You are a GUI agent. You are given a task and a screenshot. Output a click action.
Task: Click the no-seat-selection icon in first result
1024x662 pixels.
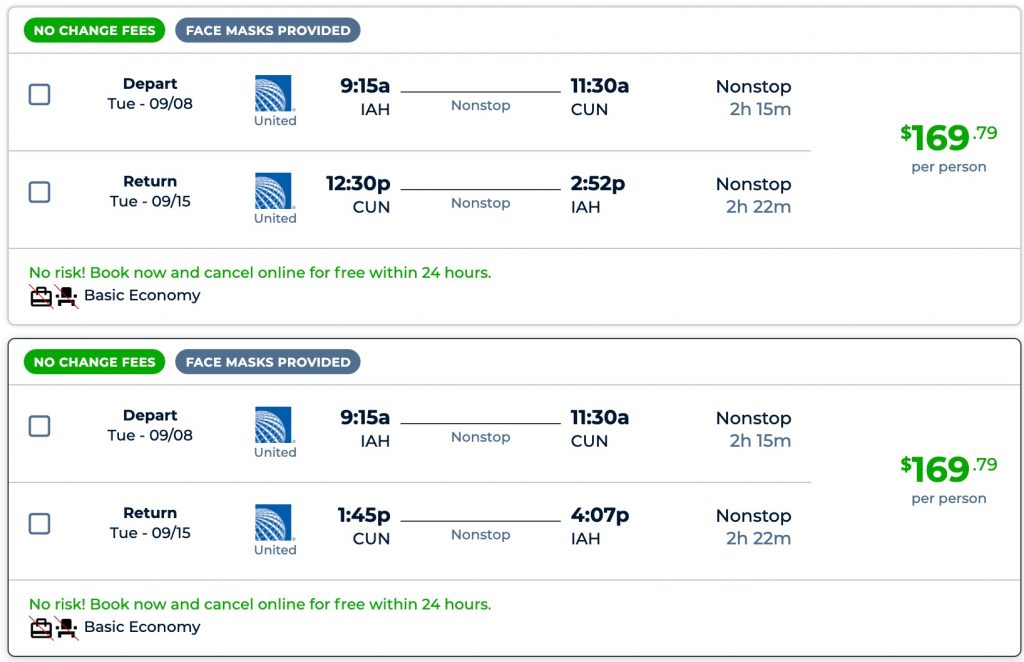coord(67,296)
